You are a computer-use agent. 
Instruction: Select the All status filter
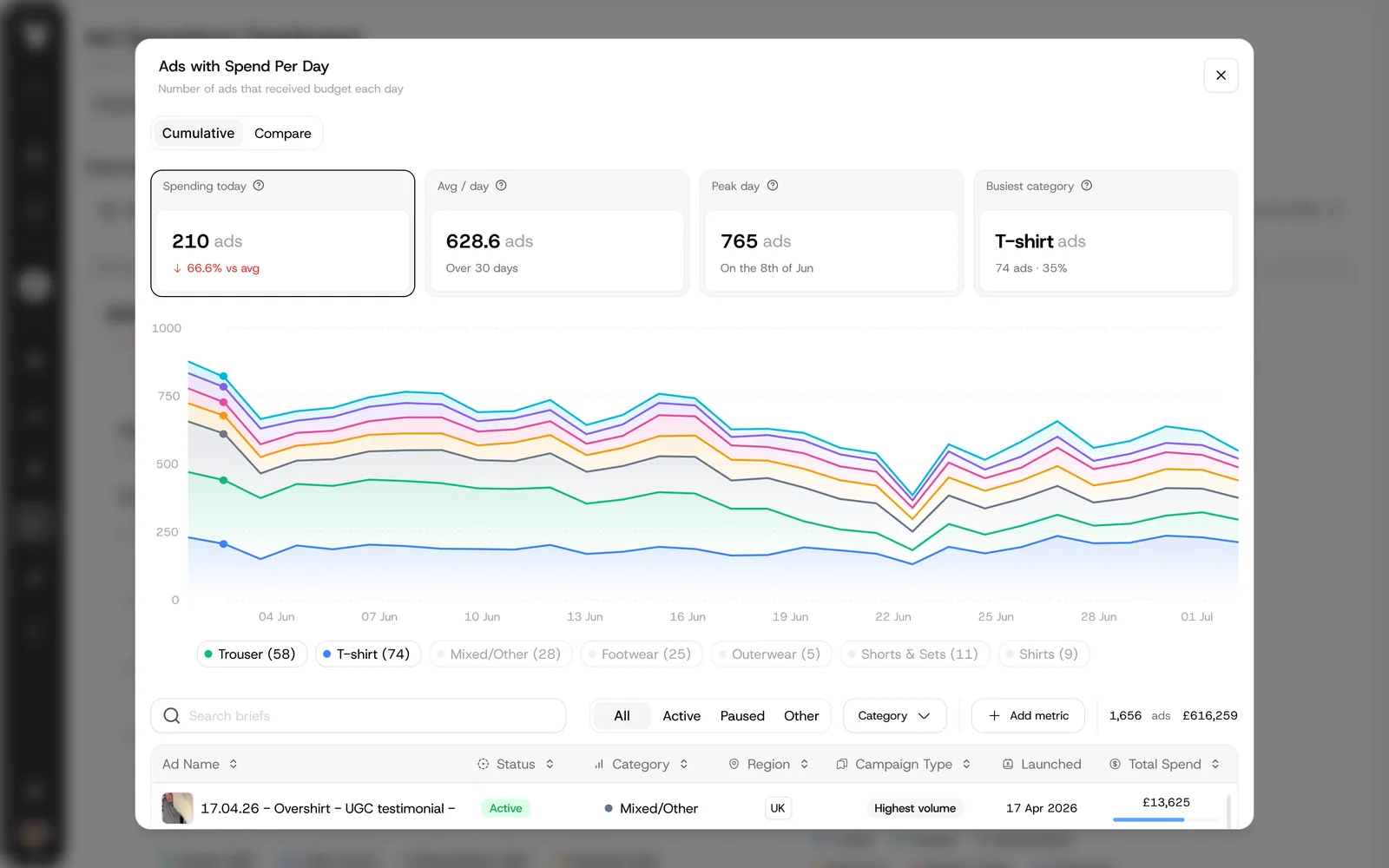[622, 715]
